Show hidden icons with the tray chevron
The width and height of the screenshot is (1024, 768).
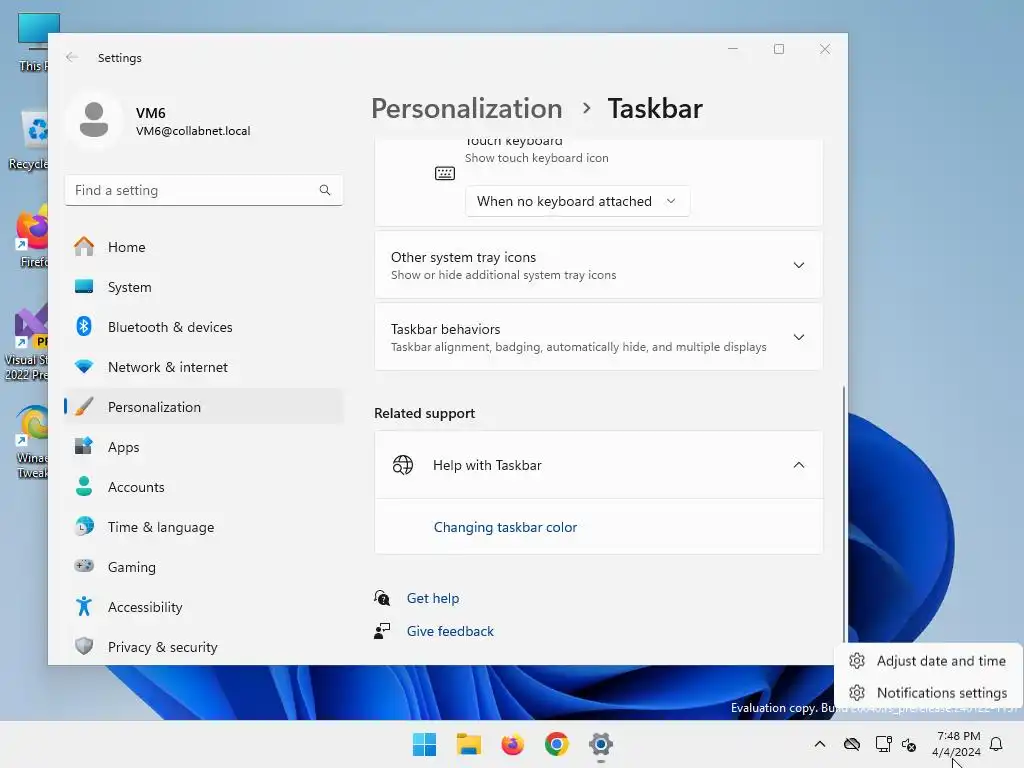pos(820,744)
